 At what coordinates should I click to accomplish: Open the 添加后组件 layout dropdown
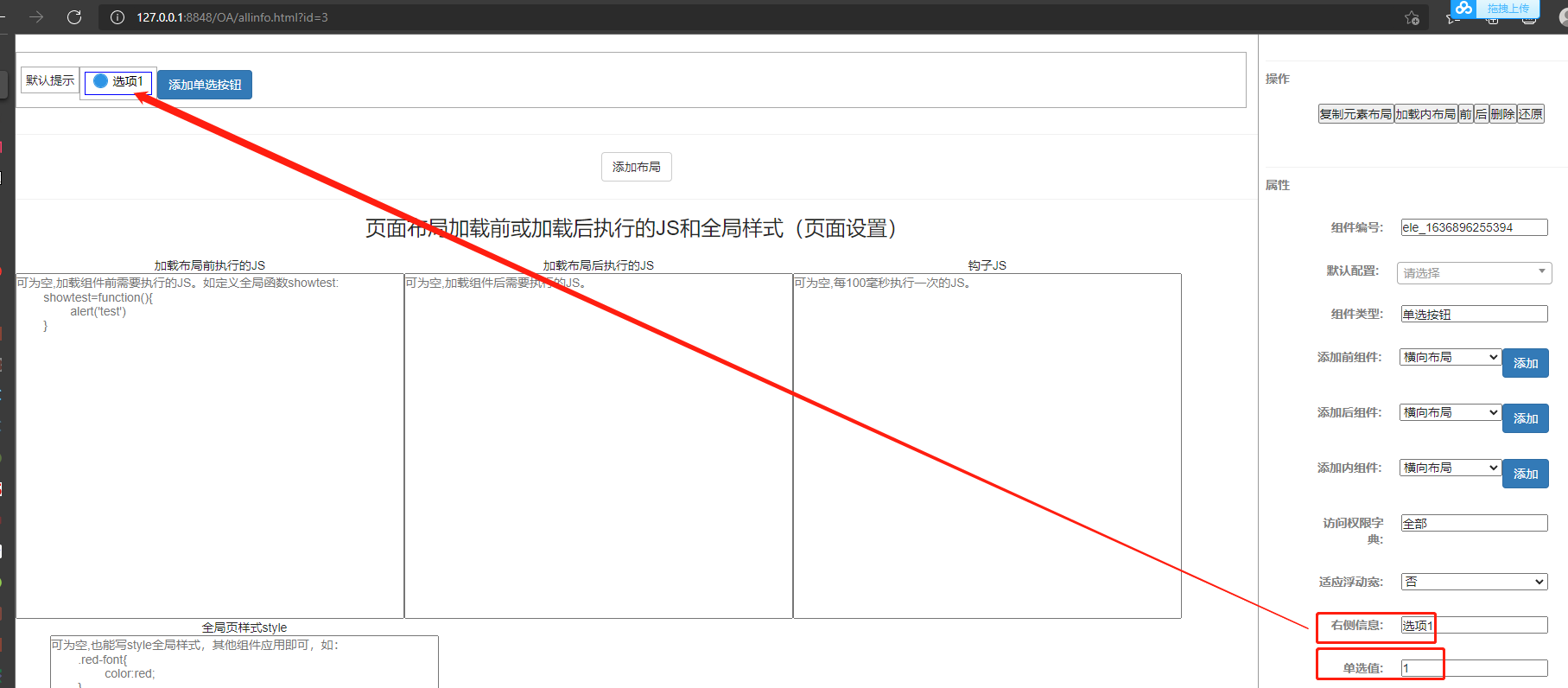coord(1451,412)
